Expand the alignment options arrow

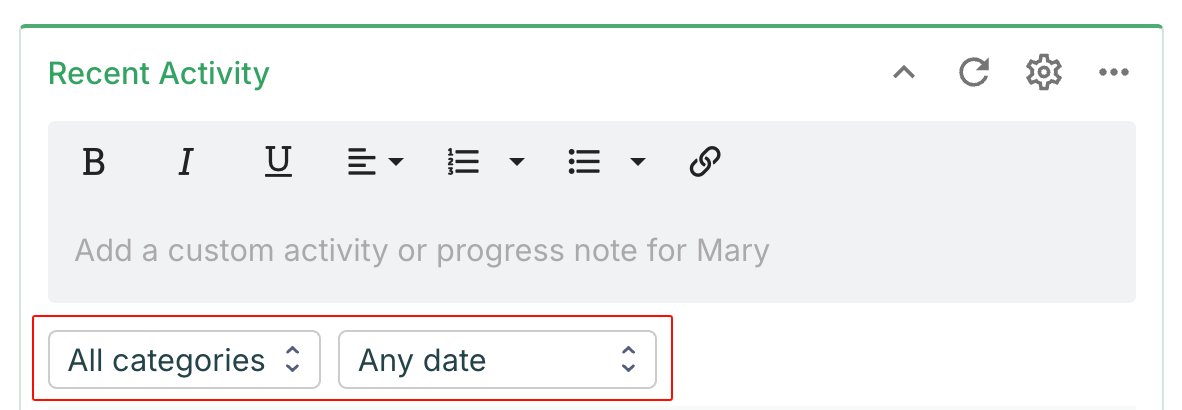396,162
